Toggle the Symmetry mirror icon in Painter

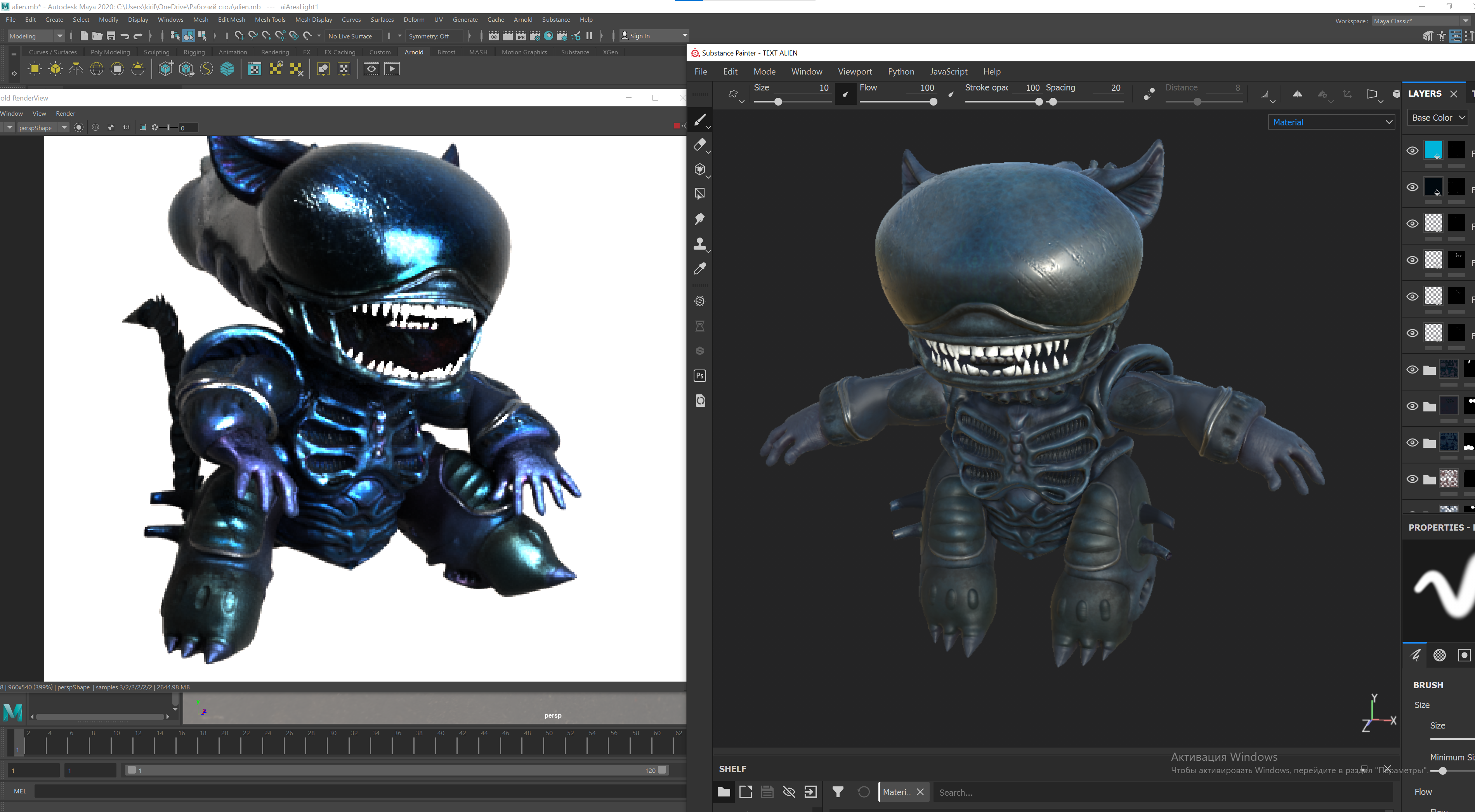coord(1298,94)
